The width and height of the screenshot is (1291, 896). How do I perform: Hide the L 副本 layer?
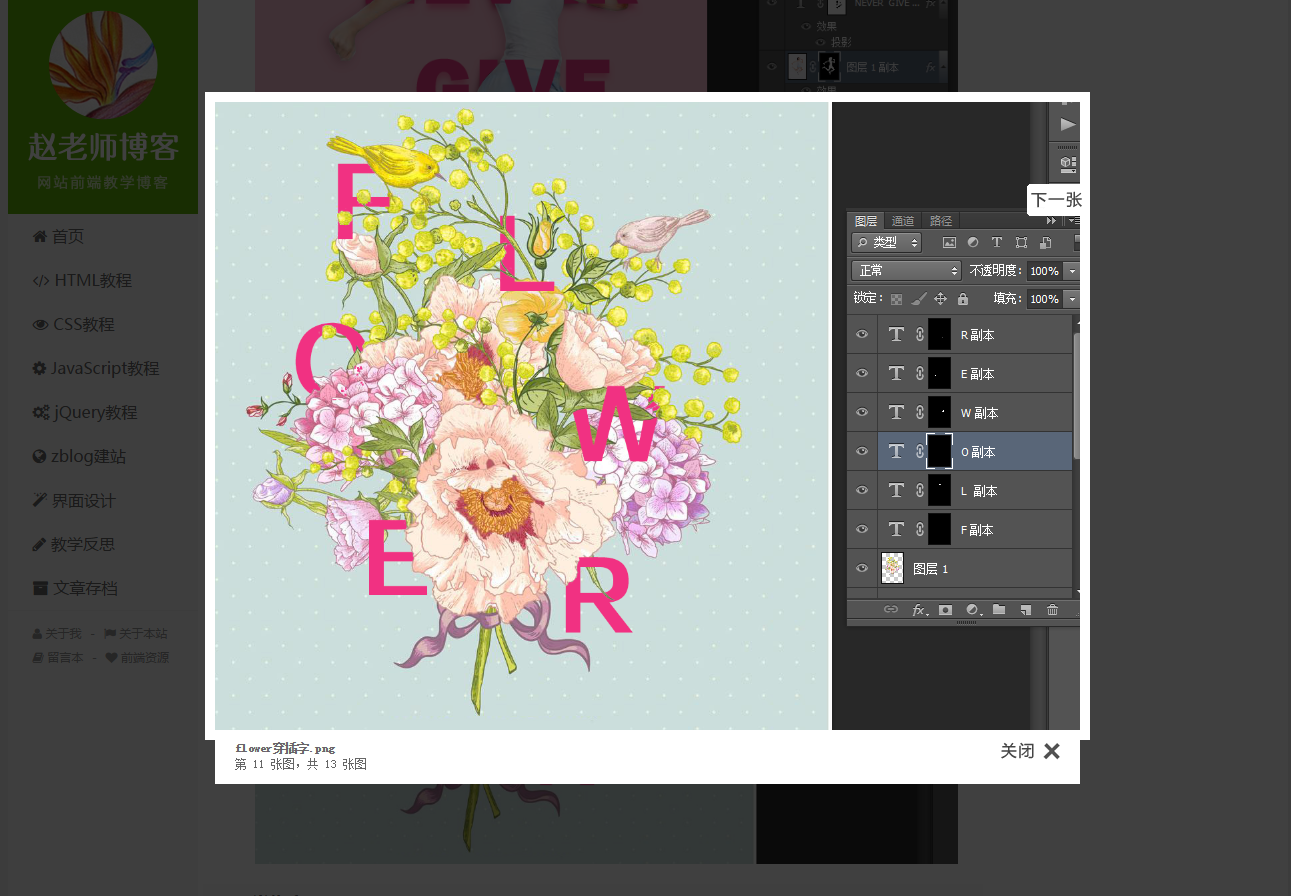(x=862, y=491)
